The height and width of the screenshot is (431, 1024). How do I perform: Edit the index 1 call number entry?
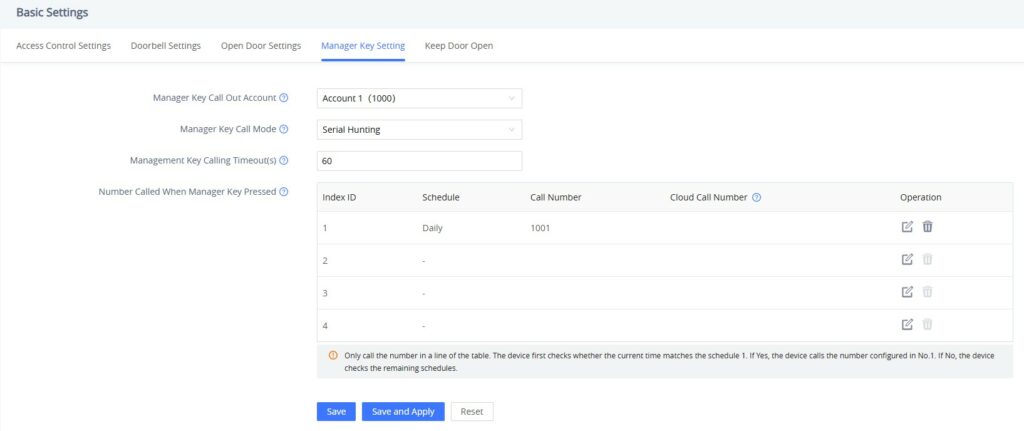906,227
